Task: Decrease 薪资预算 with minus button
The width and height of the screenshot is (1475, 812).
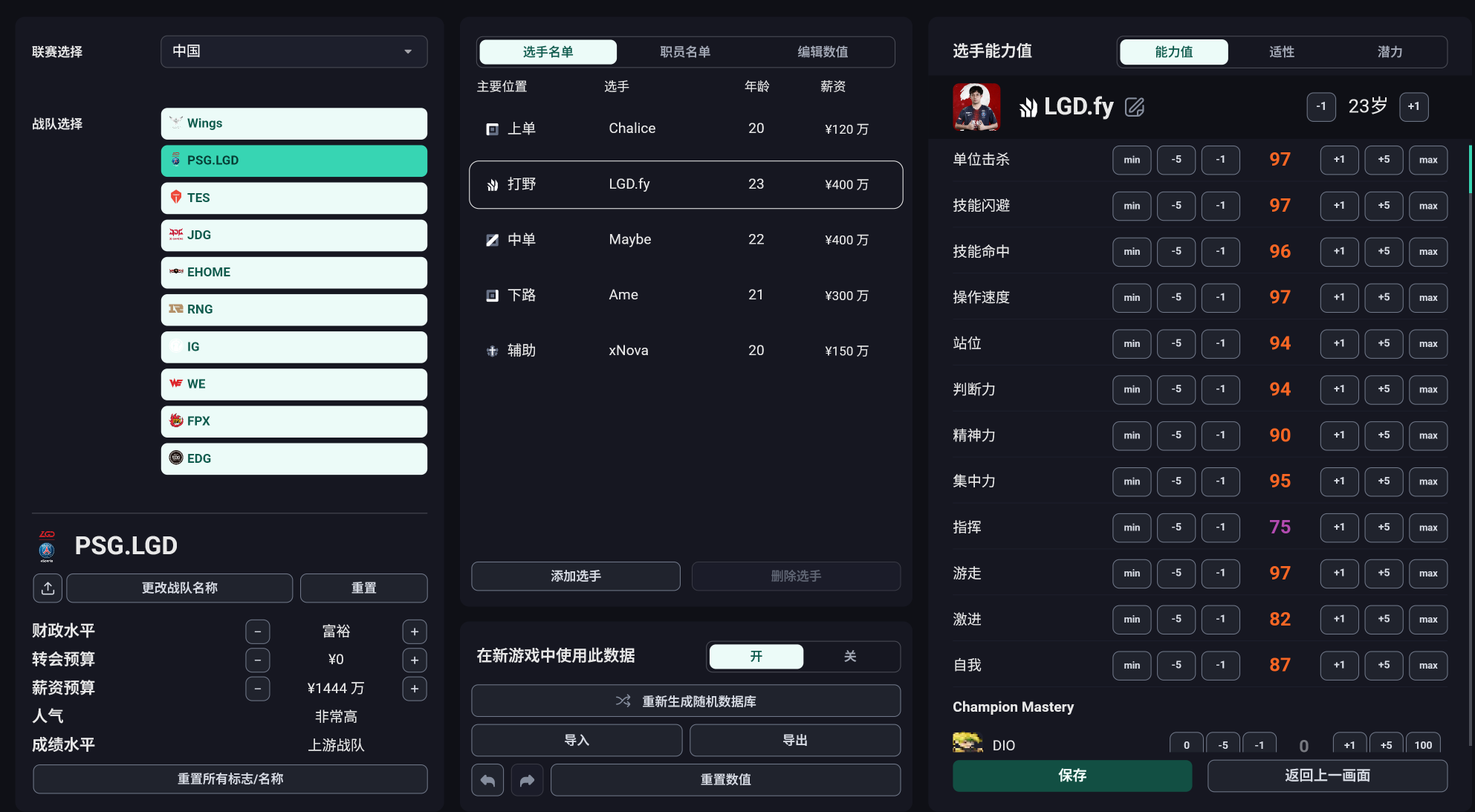Action: point(258,689)
